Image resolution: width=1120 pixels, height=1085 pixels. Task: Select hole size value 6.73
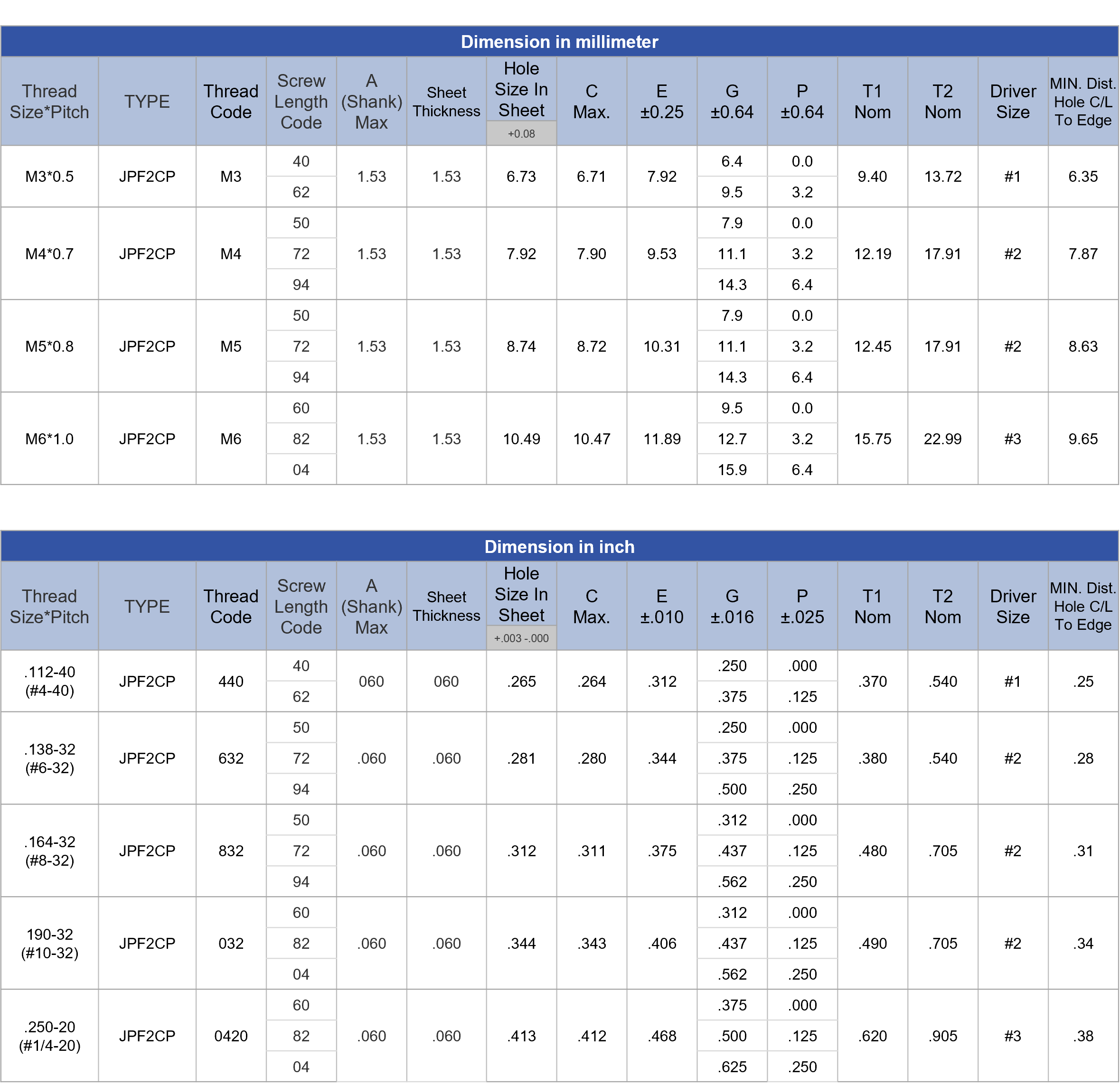(x=521, y=177)
